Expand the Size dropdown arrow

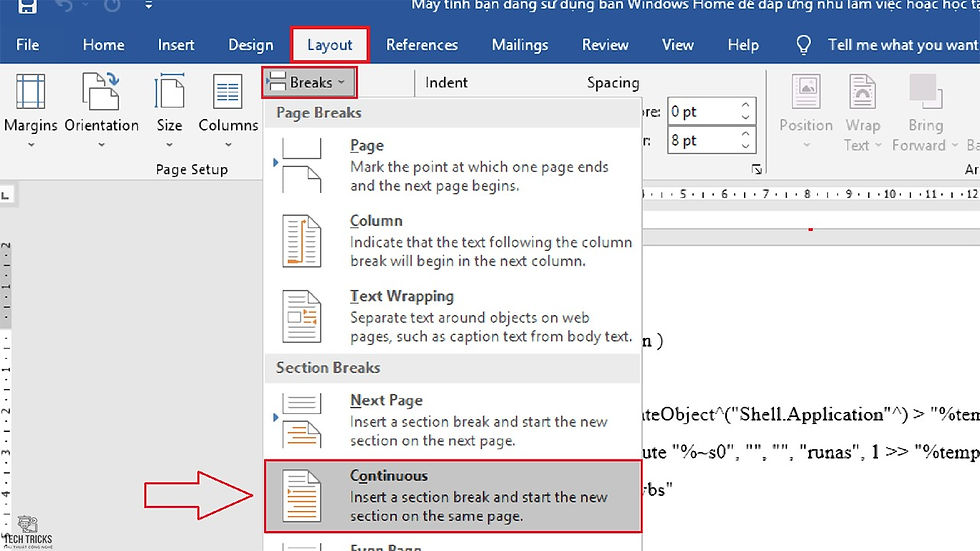[169, 145]
